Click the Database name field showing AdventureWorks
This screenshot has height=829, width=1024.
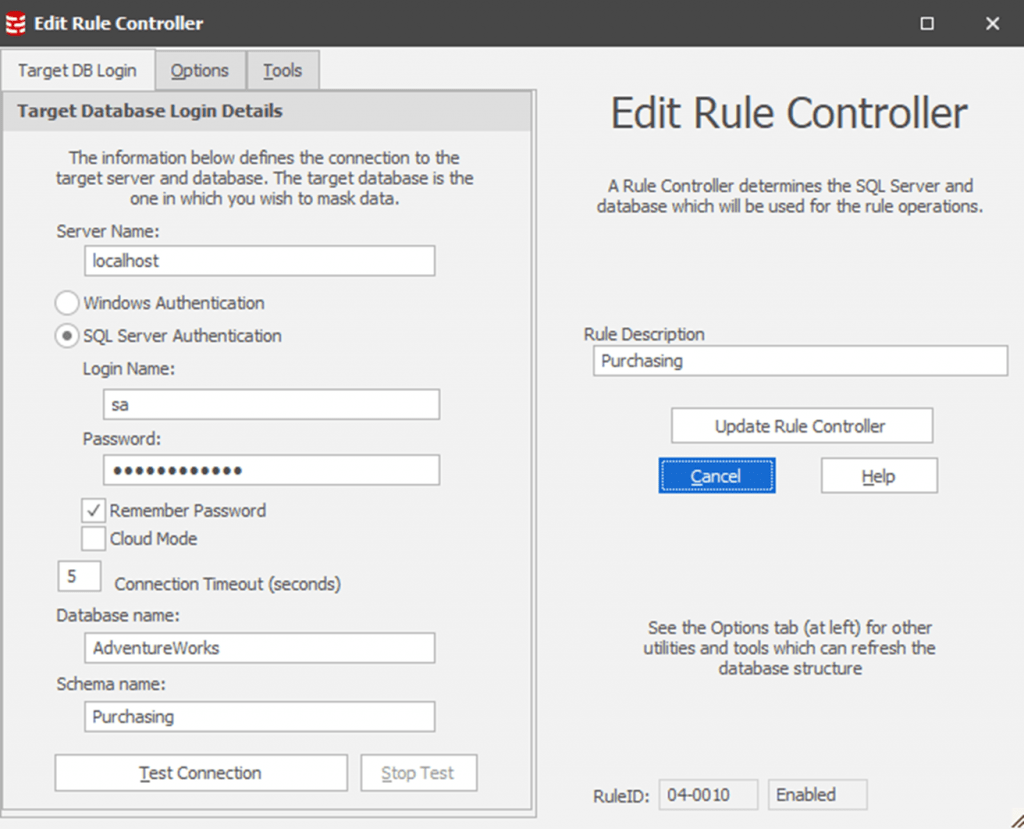pyautogui.click(x=259, y=647)
